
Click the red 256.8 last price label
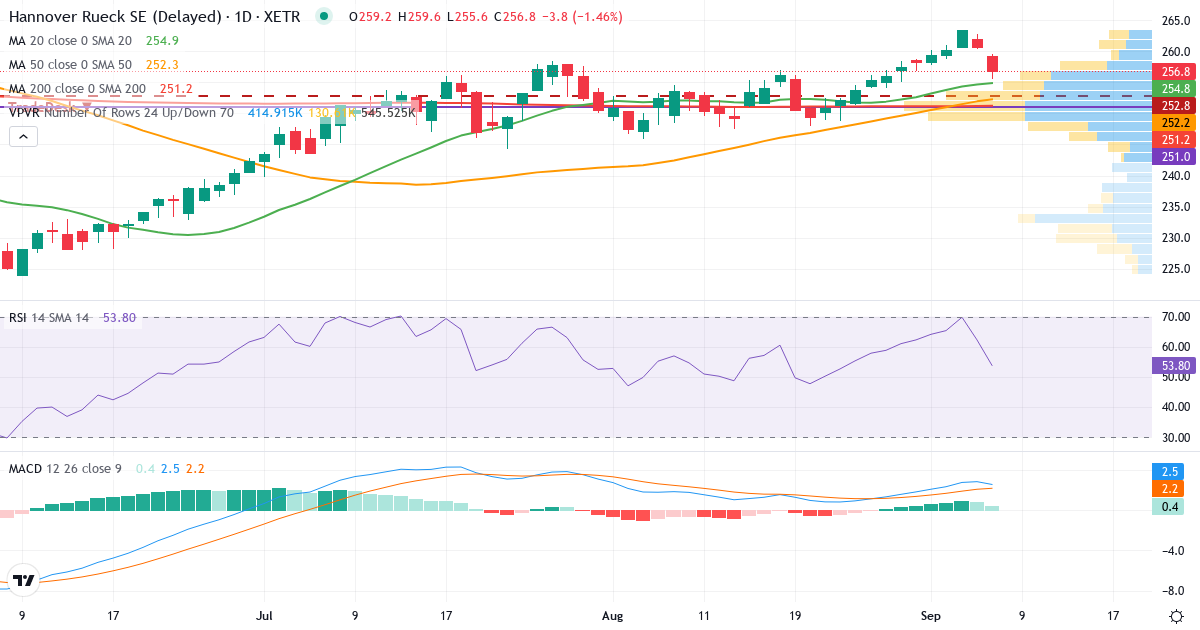[1173, 72]
